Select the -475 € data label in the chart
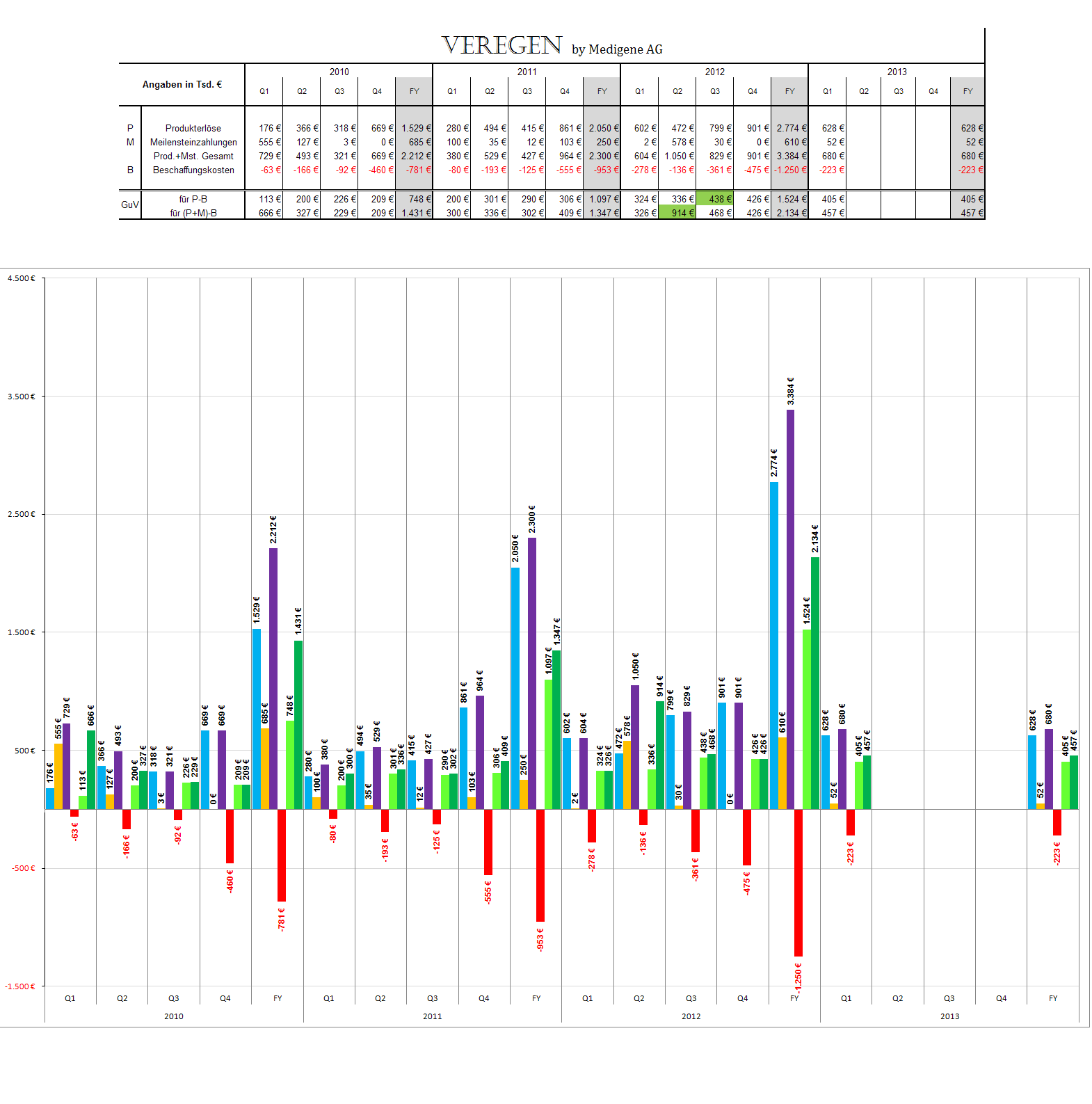This screenshot has height=1104, width=1092. [747, 883]
